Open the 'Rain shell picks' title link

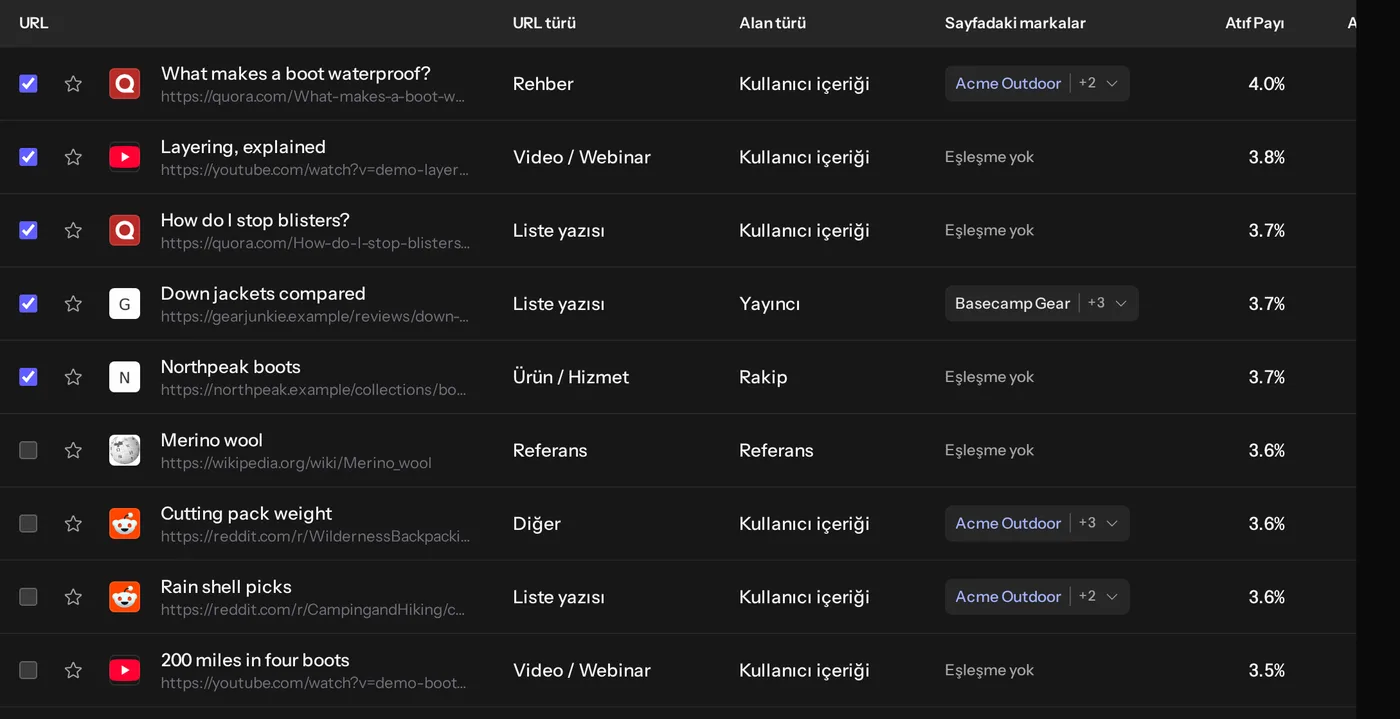pyautogui.click(x=226, y=587)
